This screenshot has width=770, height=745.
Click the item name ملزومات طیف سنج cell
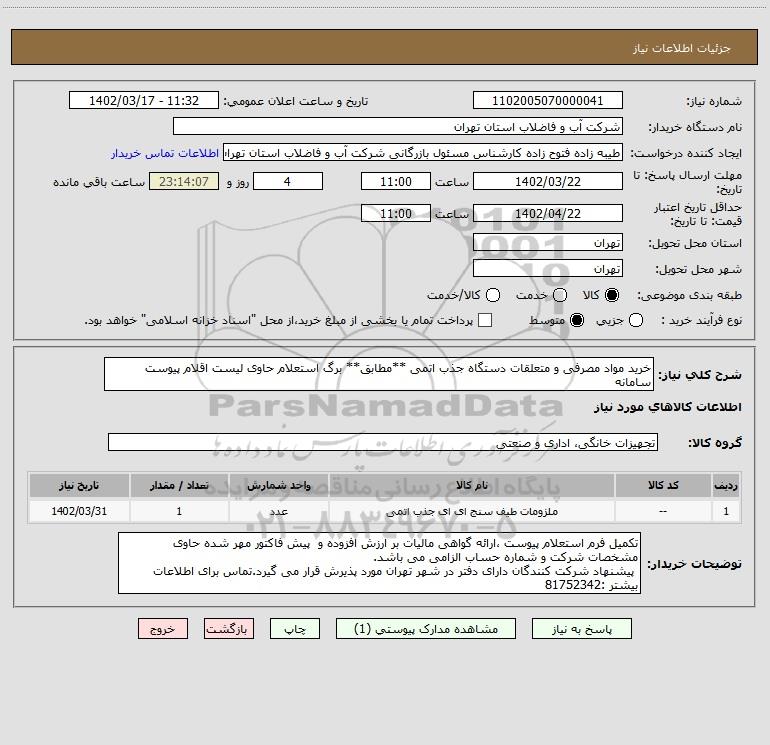tap(471, 512)
